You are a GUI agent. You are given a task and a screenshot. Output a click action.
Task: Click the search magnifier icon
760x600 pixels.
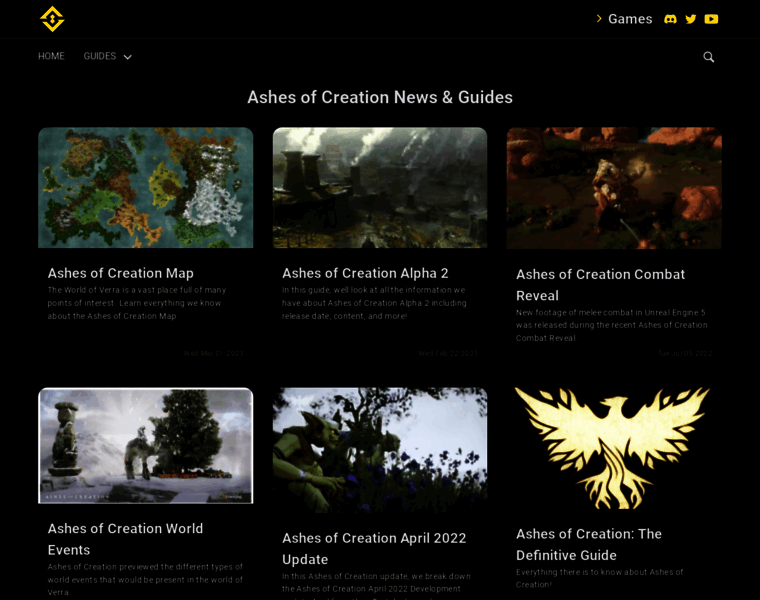tap(709, 57)
